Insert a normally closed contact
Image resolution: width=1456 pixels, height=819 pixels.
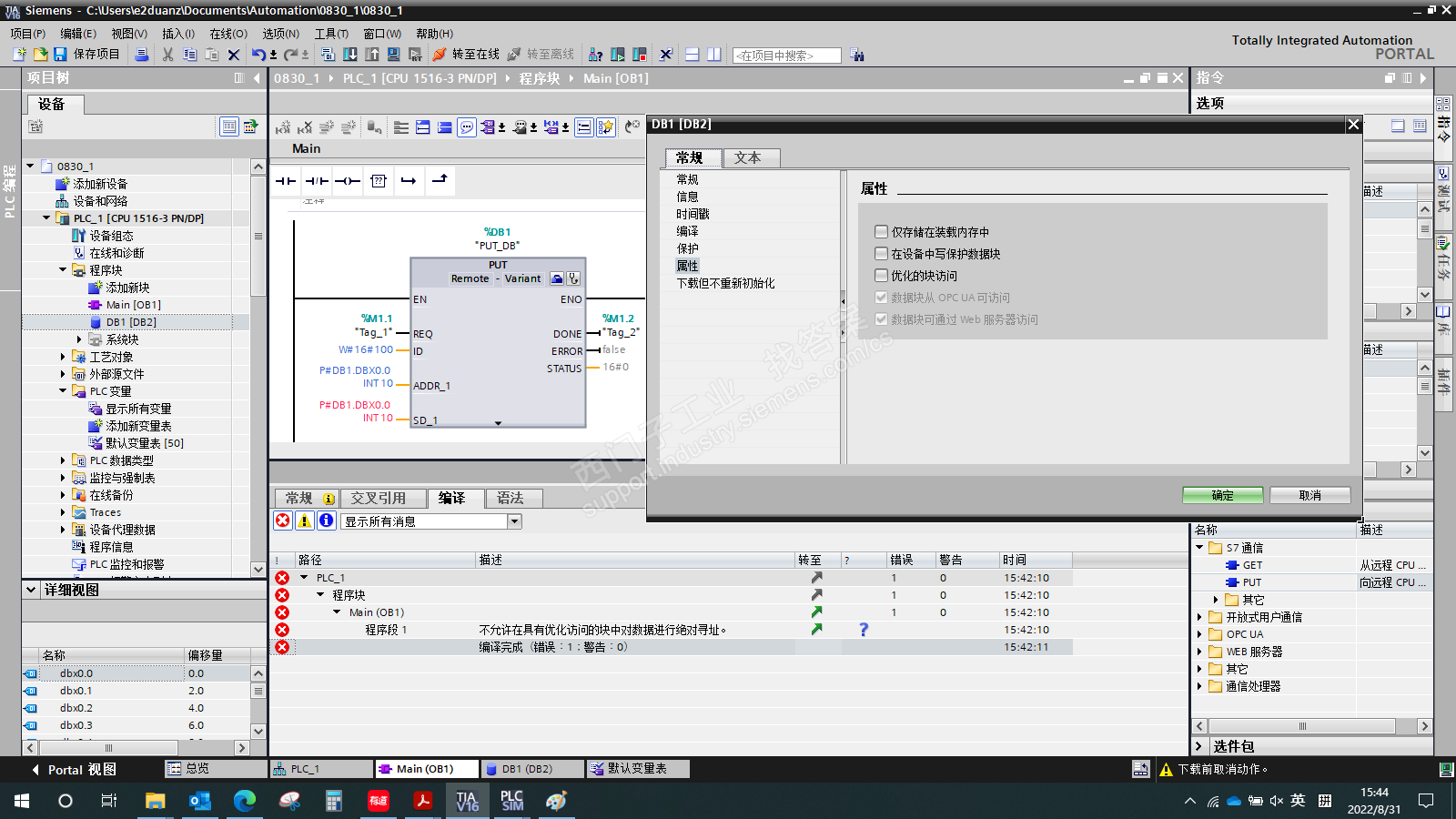click(317, 181)
